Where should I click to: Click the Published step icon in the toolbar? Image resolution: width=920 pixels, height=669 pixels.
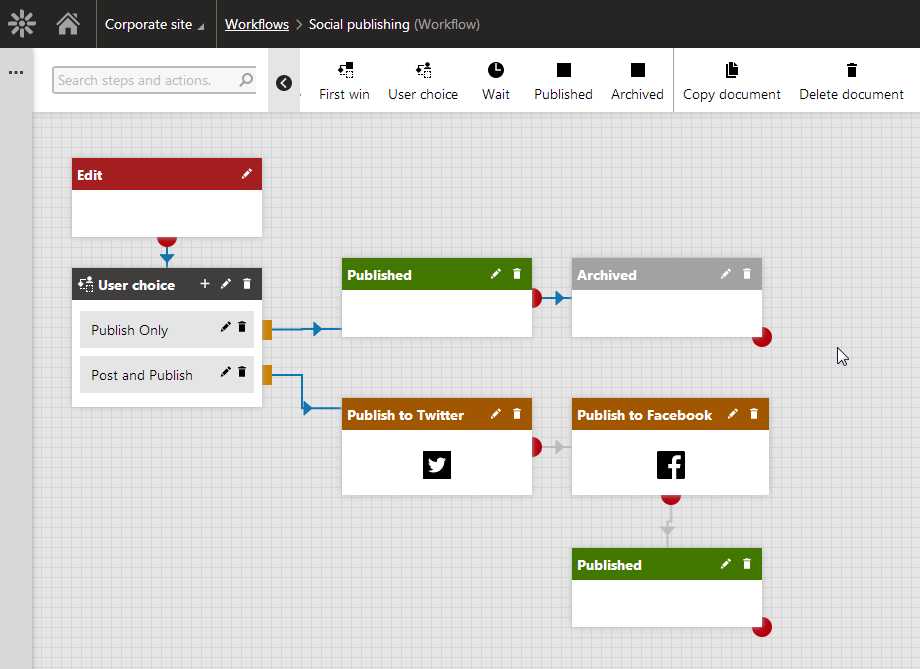pos(563,70)
